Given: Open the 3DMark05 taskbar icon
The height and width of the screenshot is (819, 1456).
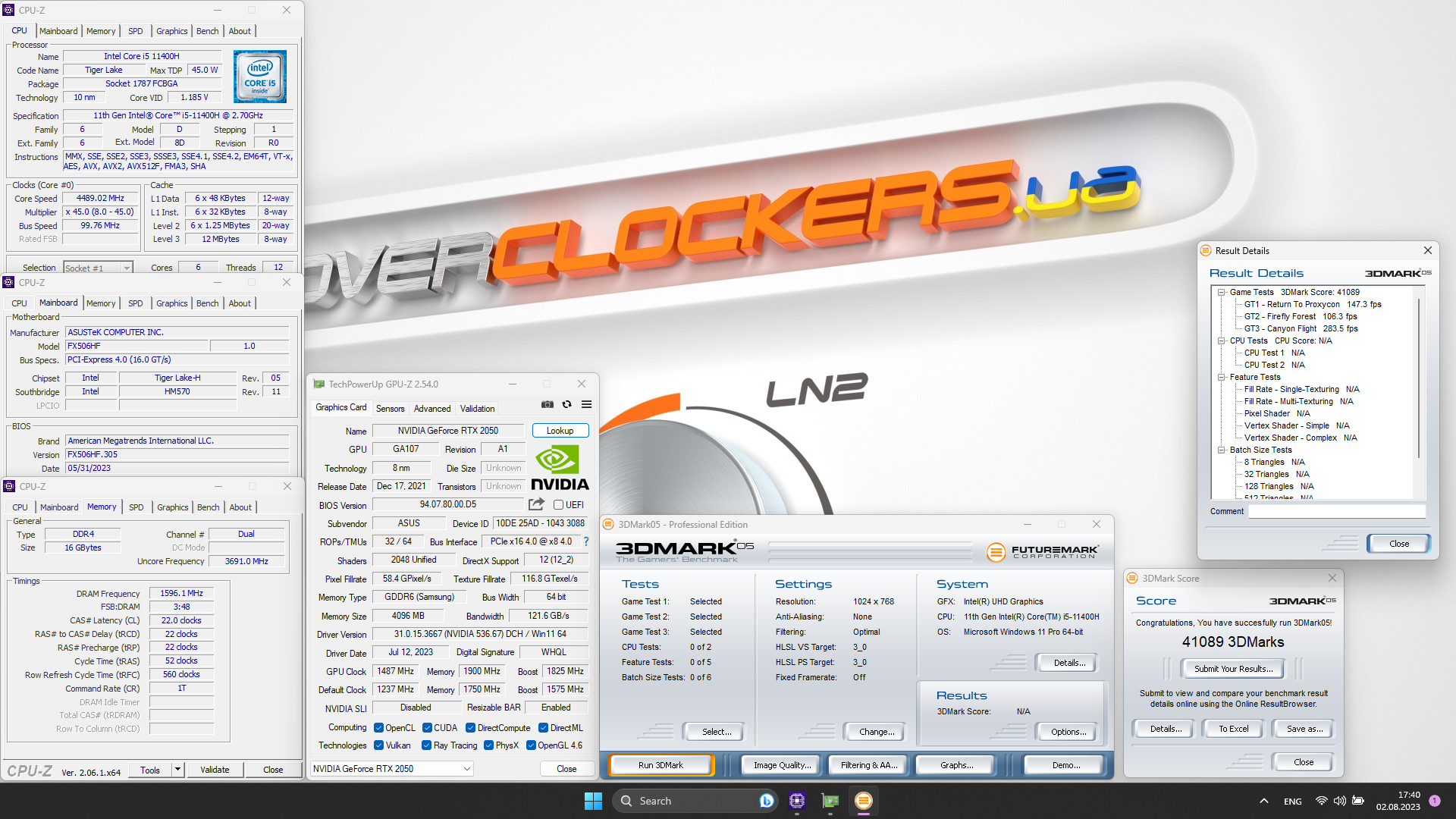Looking at the screenshot, I should click(x=864, y=801).
